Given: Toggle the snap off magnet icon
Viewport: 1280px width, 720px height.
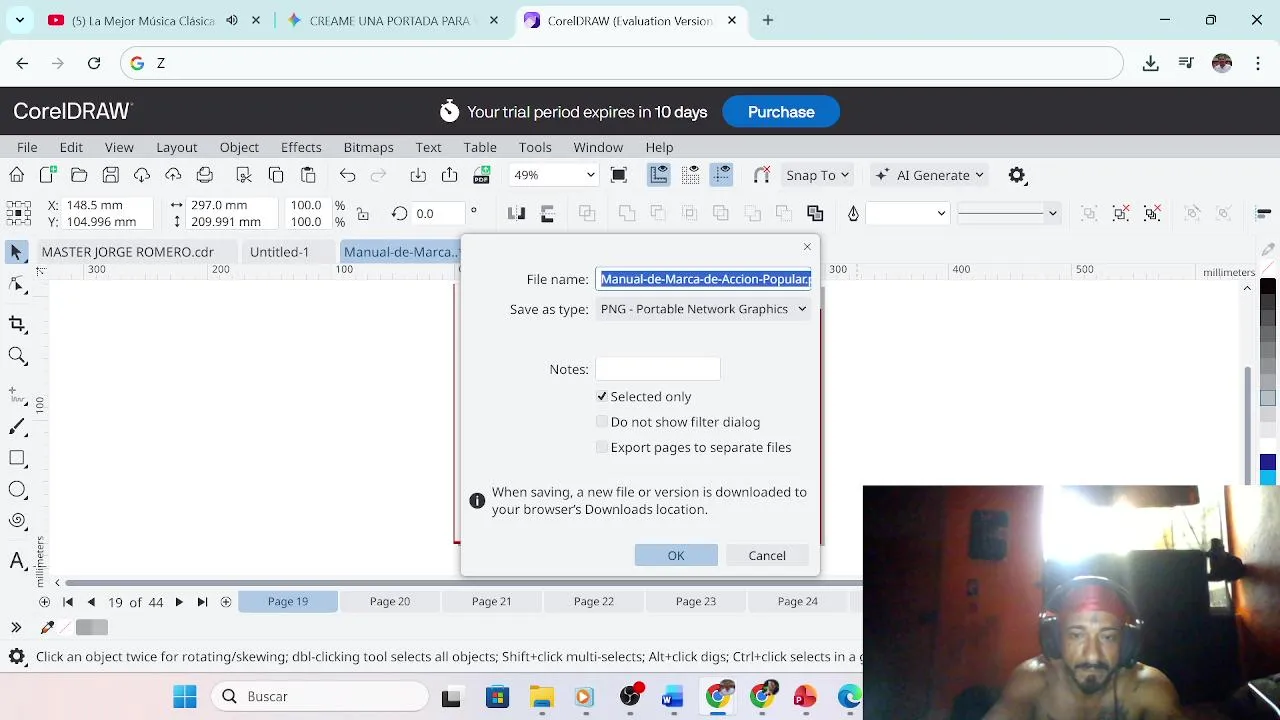Looking at the screenshot, I should (761, 175).
